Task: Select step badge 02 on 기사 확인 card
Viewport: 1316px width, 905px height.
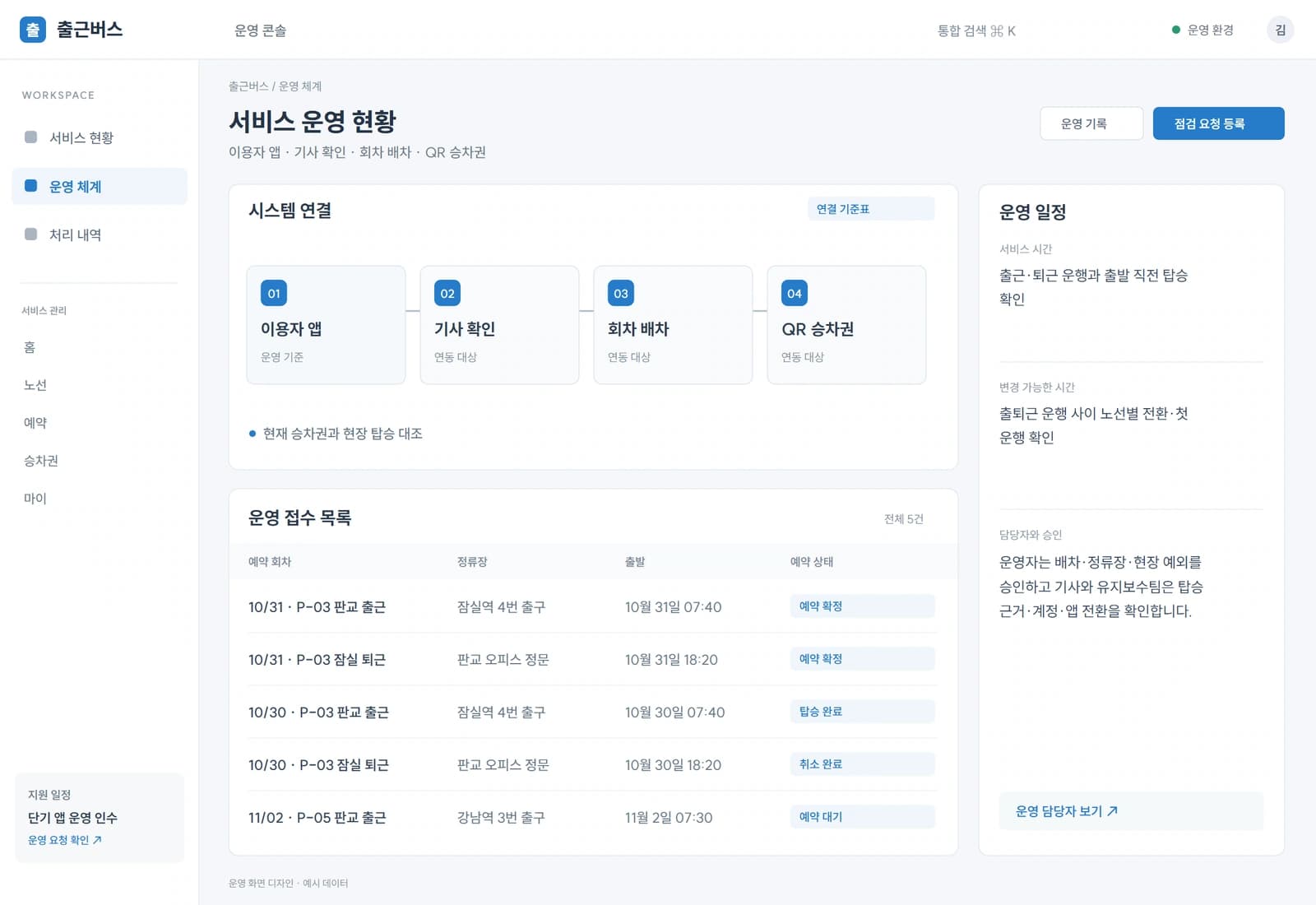Action: pyautogui.click(x=447, y=293)
